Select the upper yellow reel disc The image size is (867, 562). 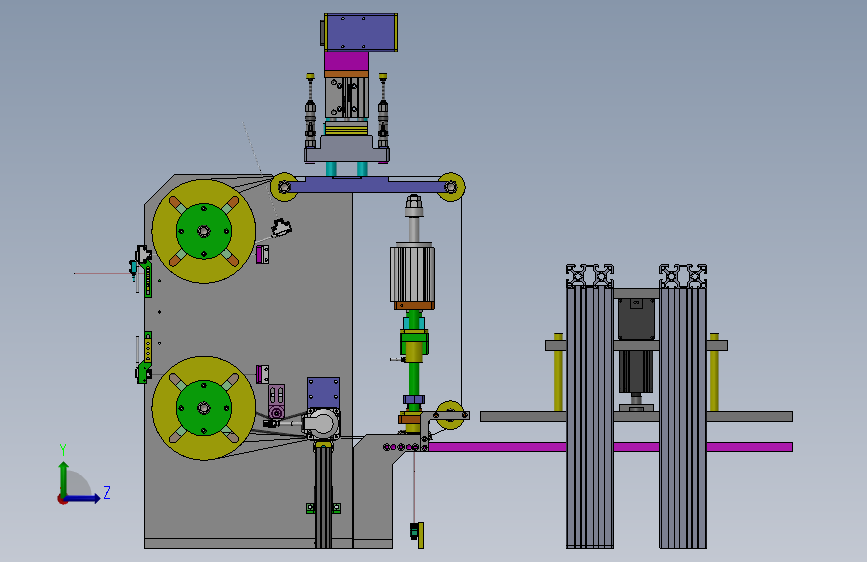[x=203, y=231]
